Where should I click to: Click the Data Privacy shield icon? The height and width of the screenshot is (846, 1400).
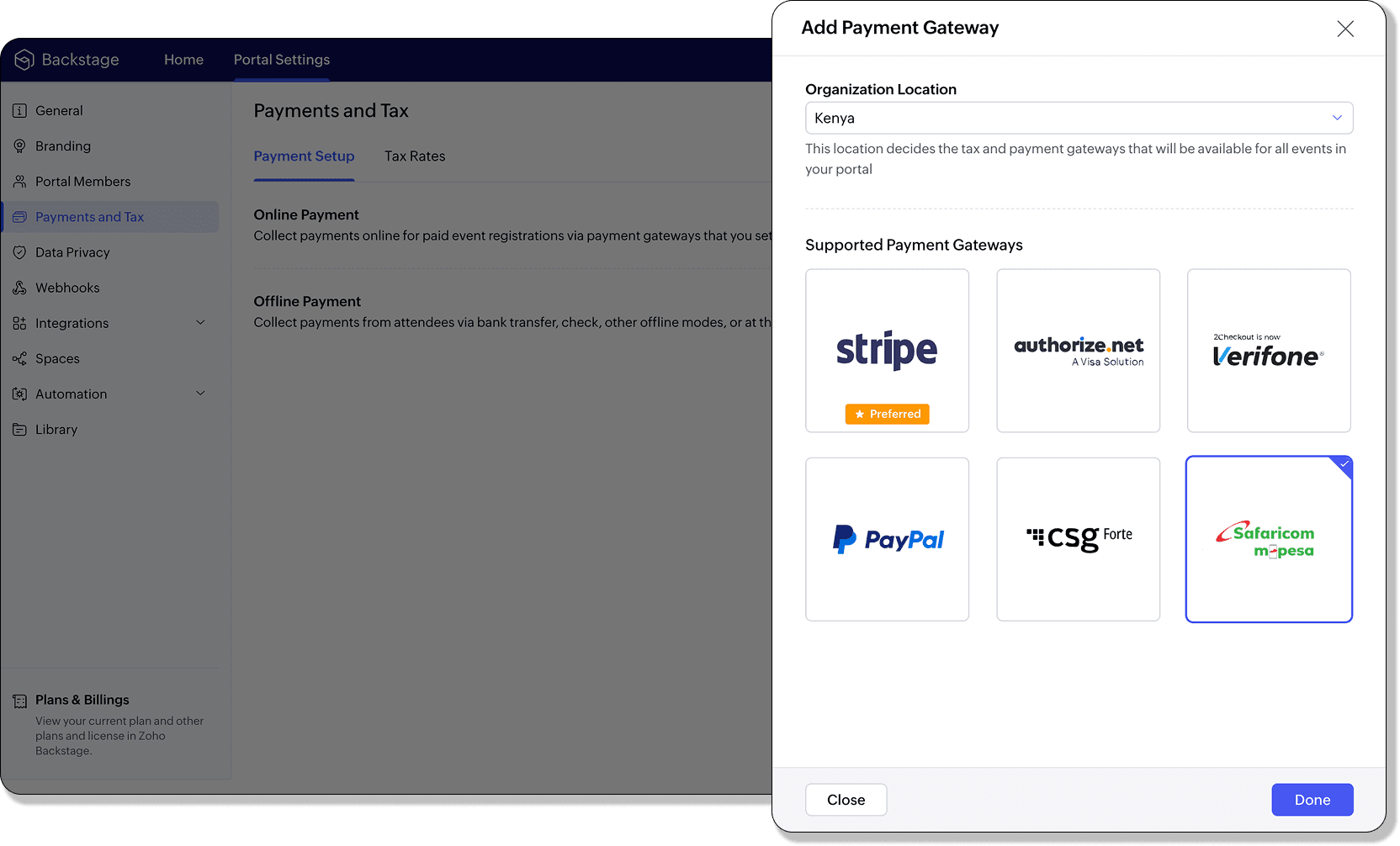19,252
